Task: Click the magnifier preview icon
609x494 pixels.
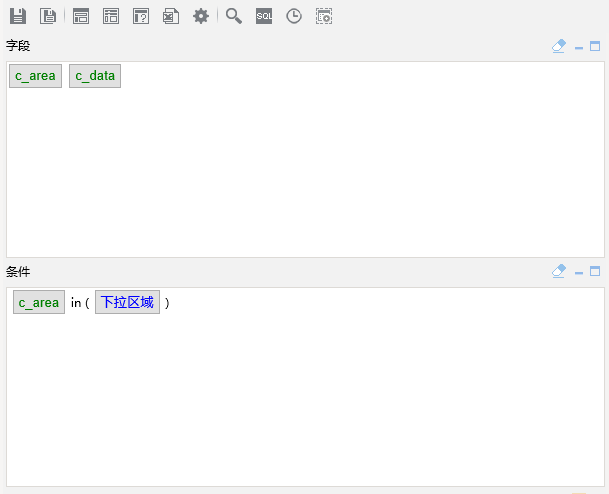Action: pos(234,16)
